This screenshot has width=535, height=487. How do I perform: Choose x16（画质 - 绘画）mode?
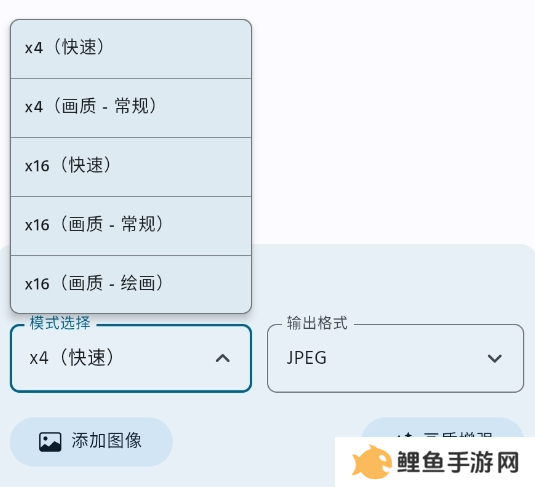(x=131, y=284)
